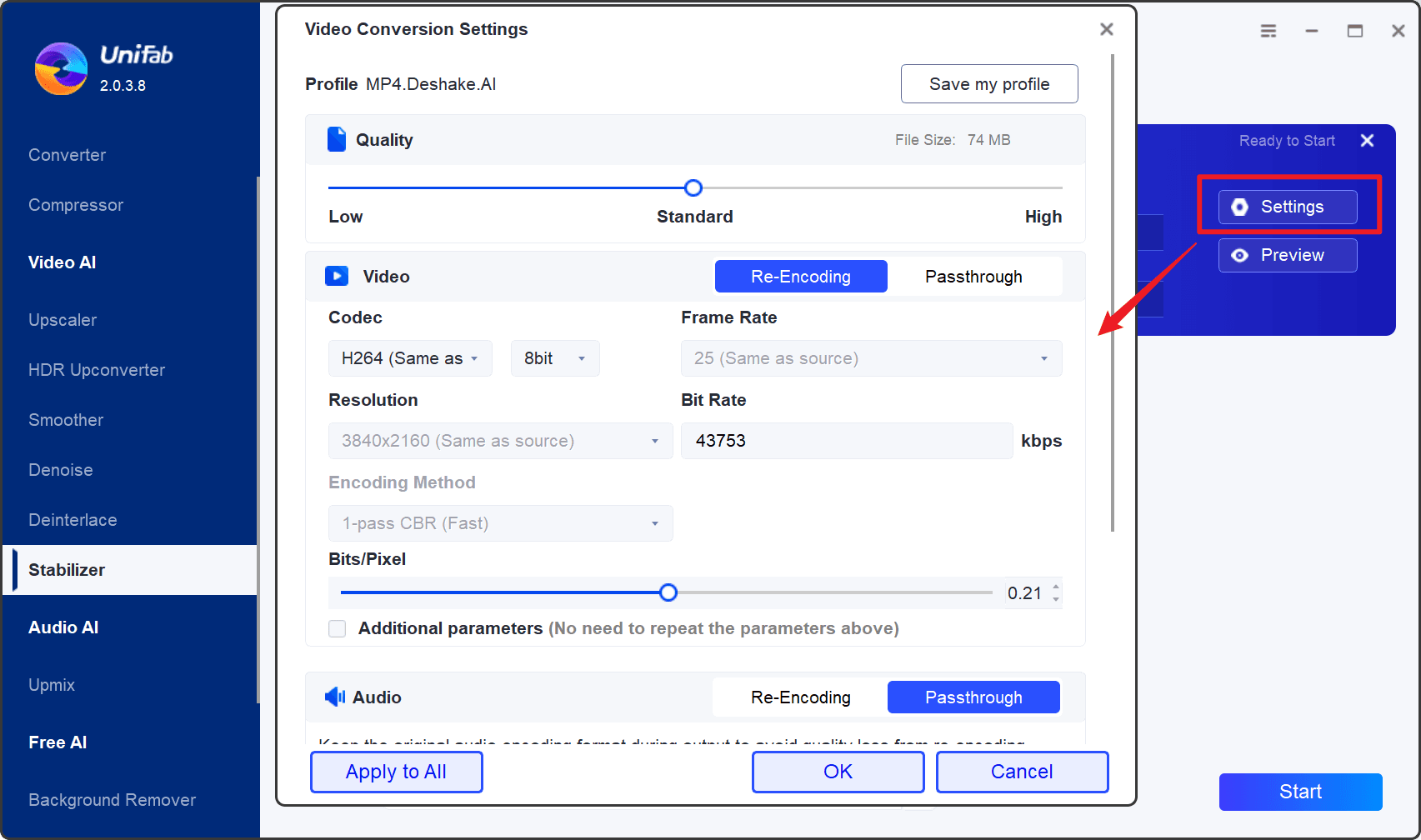1421x840 pixels.
Task: Click the Quality slider handle
Action: coord(693,187)
